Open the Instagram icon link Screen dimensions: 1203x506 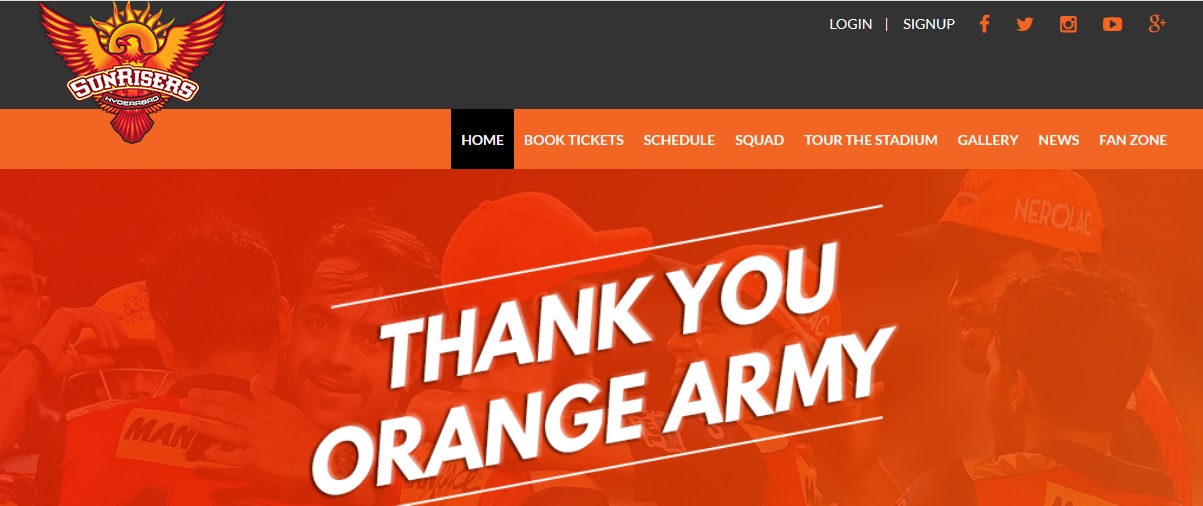(1068, 24)
